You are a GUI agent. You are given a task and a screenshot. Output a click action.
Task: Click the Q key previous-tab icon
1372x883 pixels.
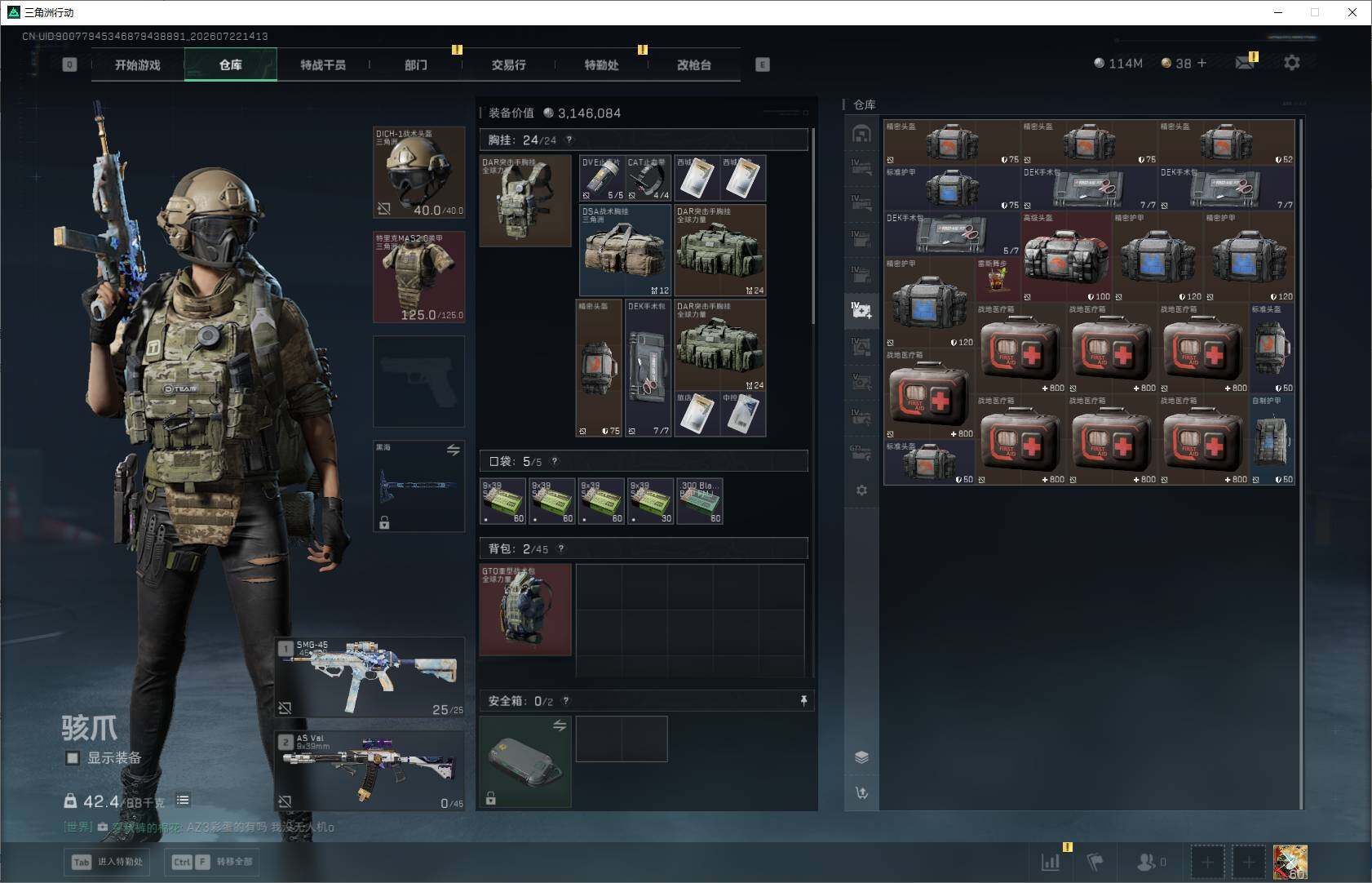(x=69, y=64)
